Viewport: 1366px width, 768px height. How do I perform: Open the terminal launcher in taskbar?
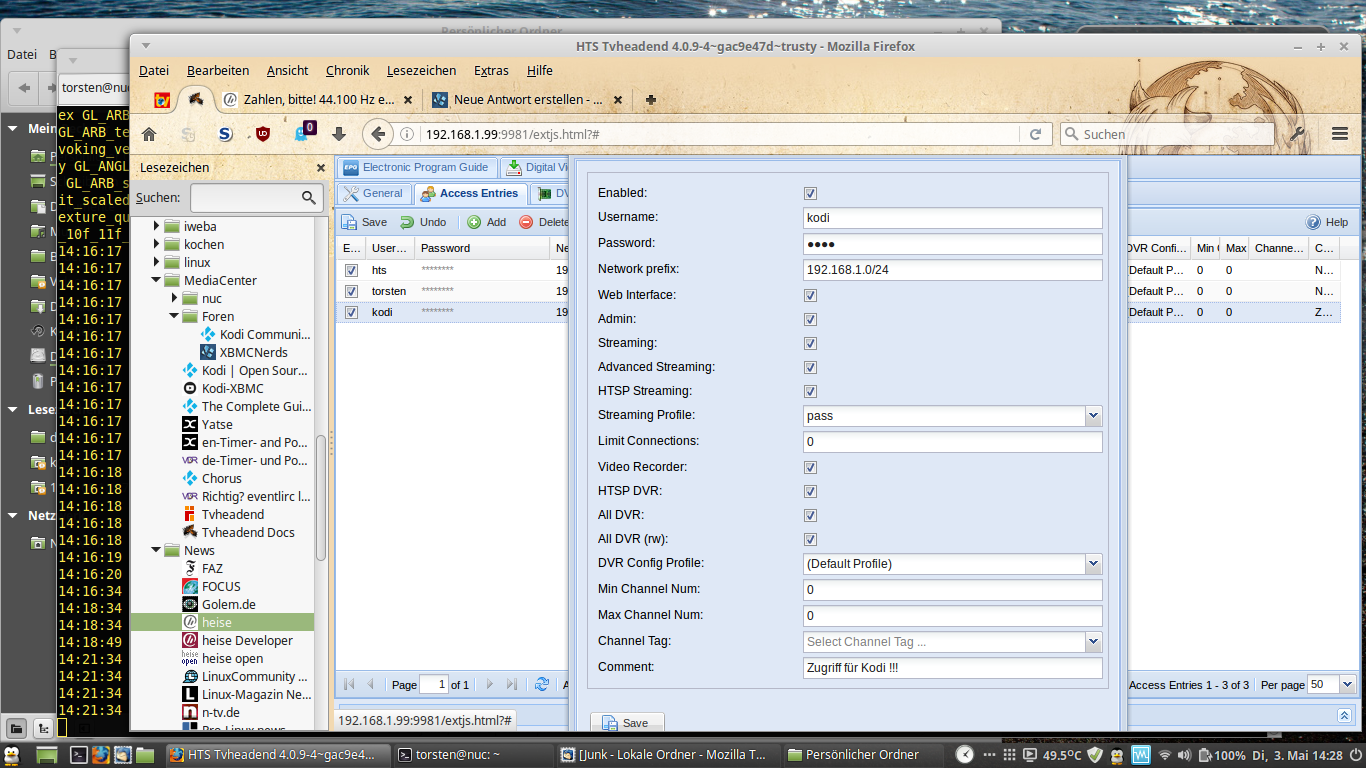(78, 755)
